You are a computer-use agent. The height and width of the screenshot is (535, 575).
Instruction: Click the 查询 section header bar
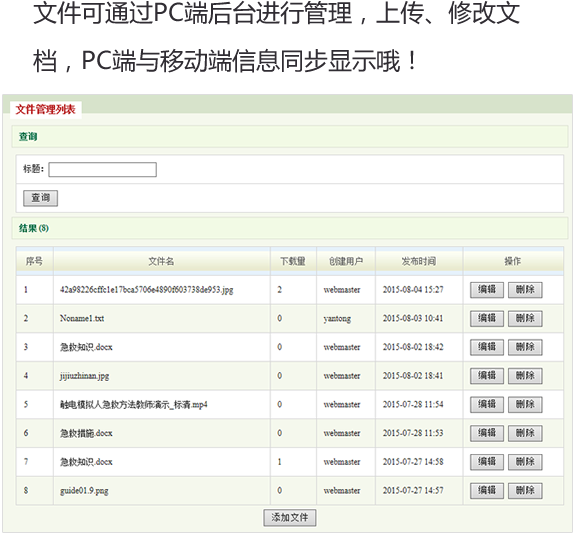point(290,136)
